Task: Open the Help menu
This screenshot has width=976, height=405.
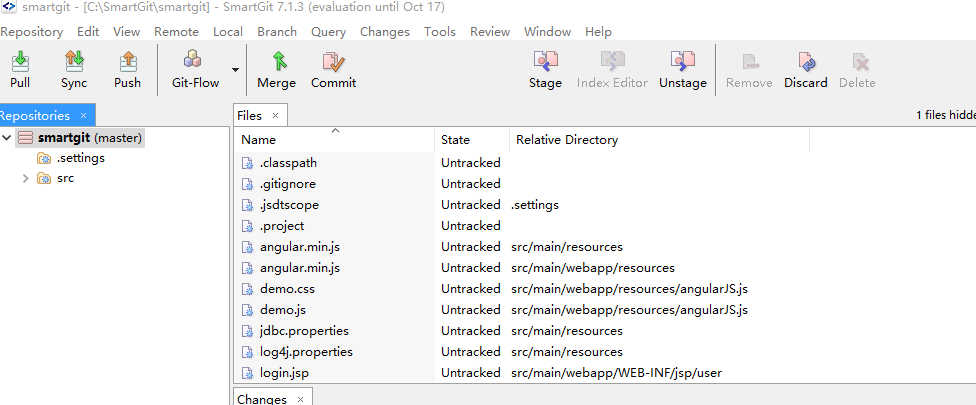Action: pos(598,32)
